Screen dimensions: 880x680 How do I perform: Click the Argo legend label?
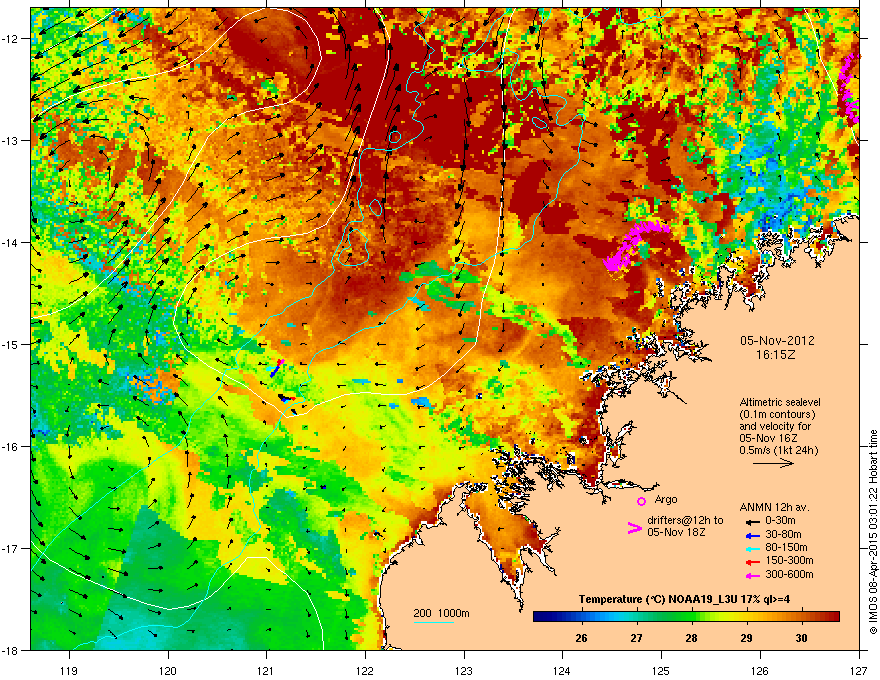click(666, 499)
